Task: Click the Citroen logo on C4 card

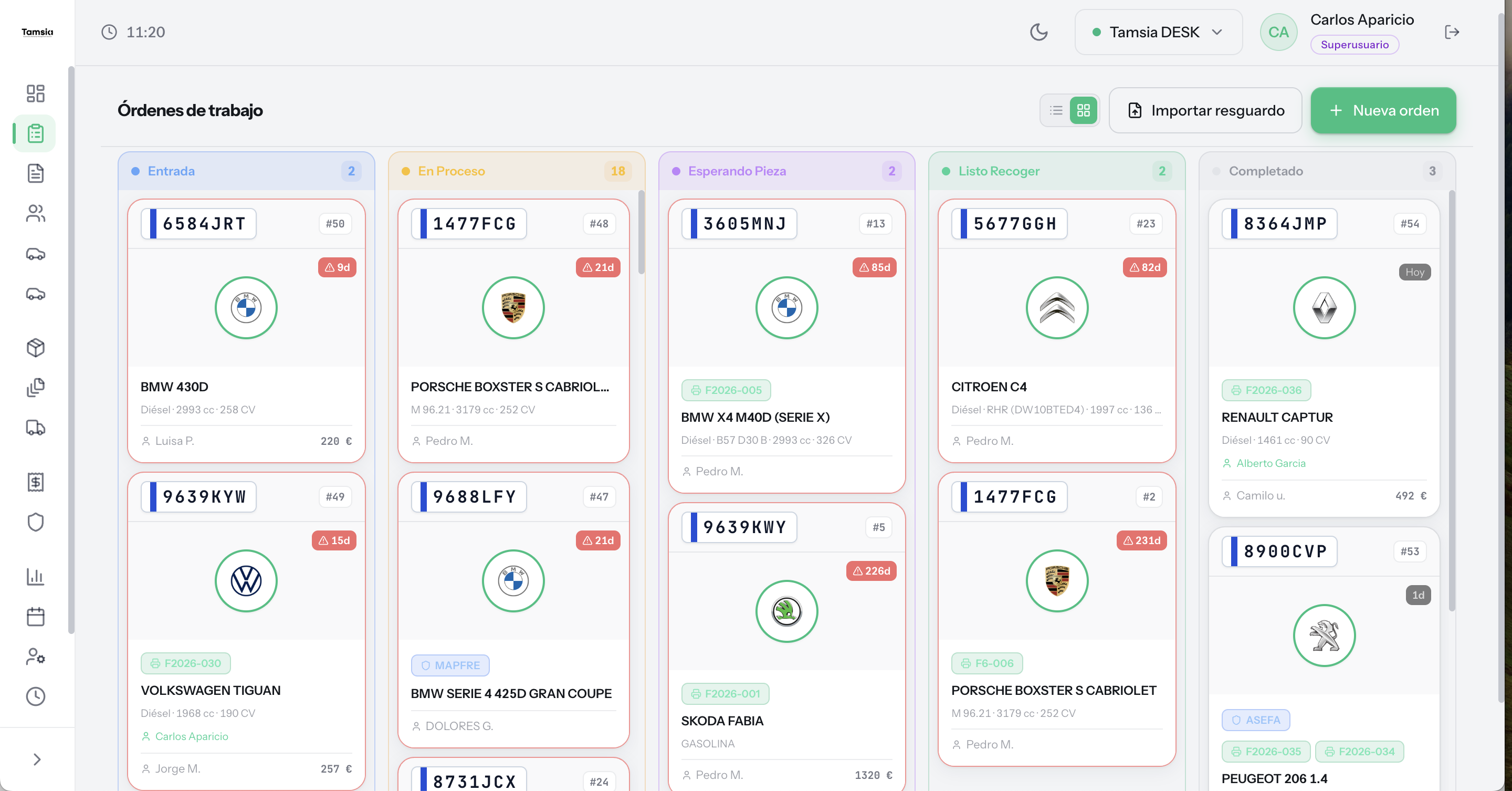Action: [x=1057, y=308]
